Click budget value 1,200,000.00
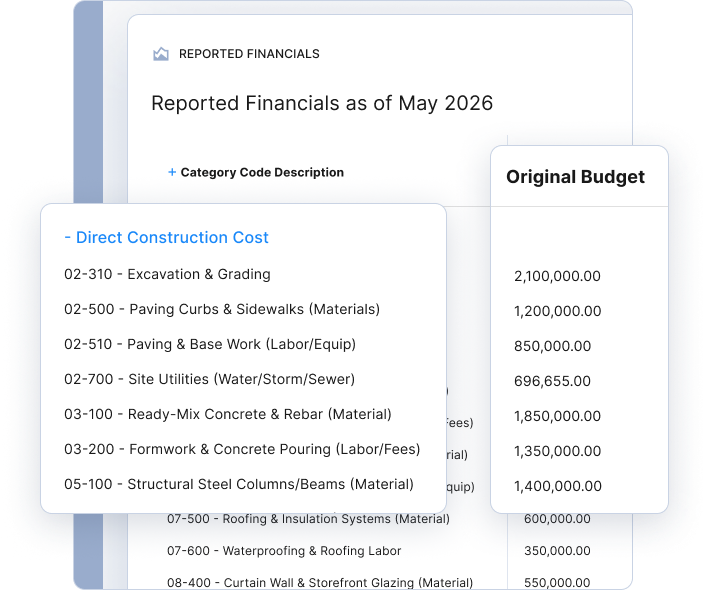The image size is (709, 590). click(x=558, y=311)
